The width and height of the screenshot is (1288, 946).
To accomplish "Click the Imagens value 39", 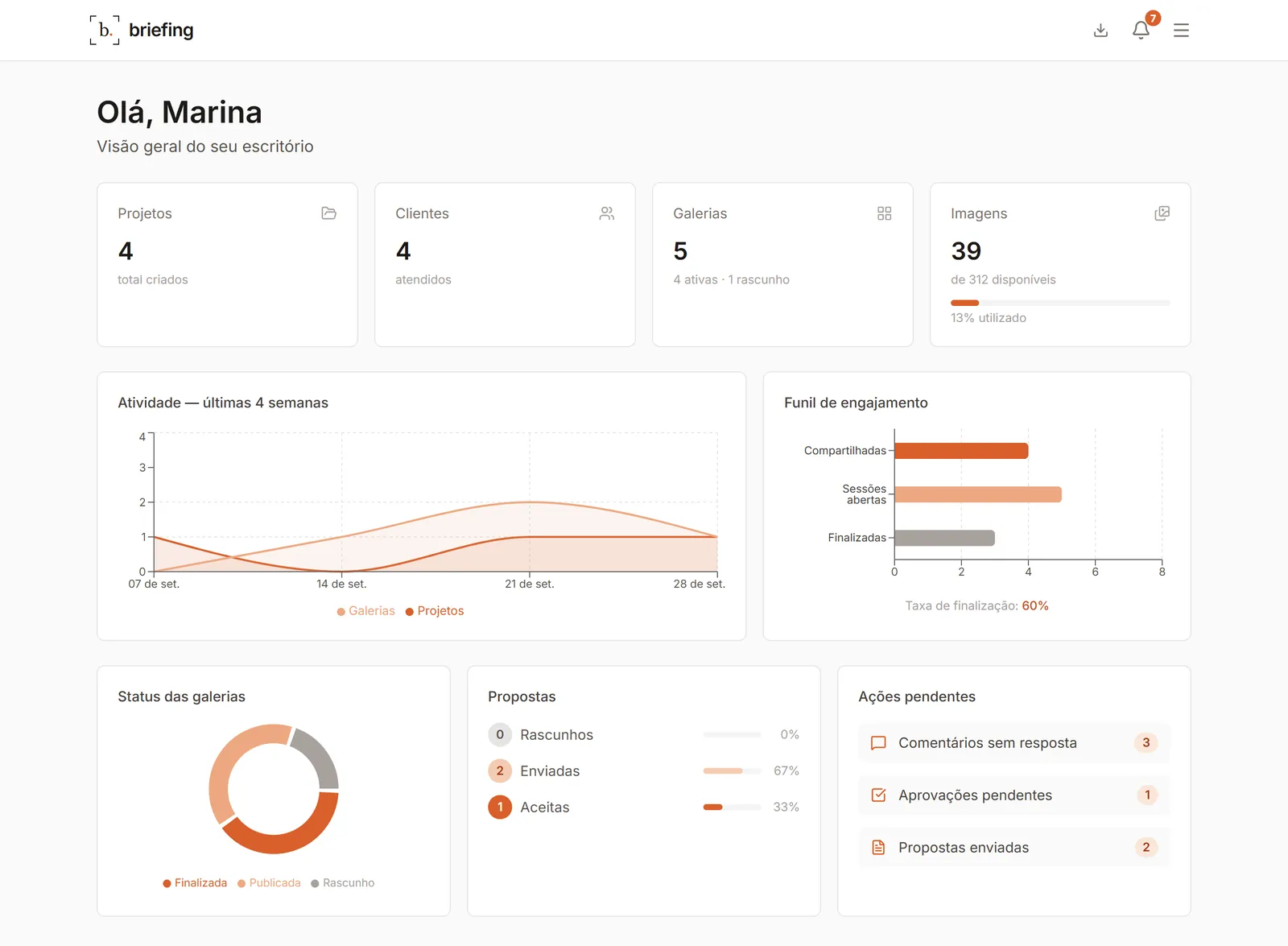I will (x=966, y=251).
